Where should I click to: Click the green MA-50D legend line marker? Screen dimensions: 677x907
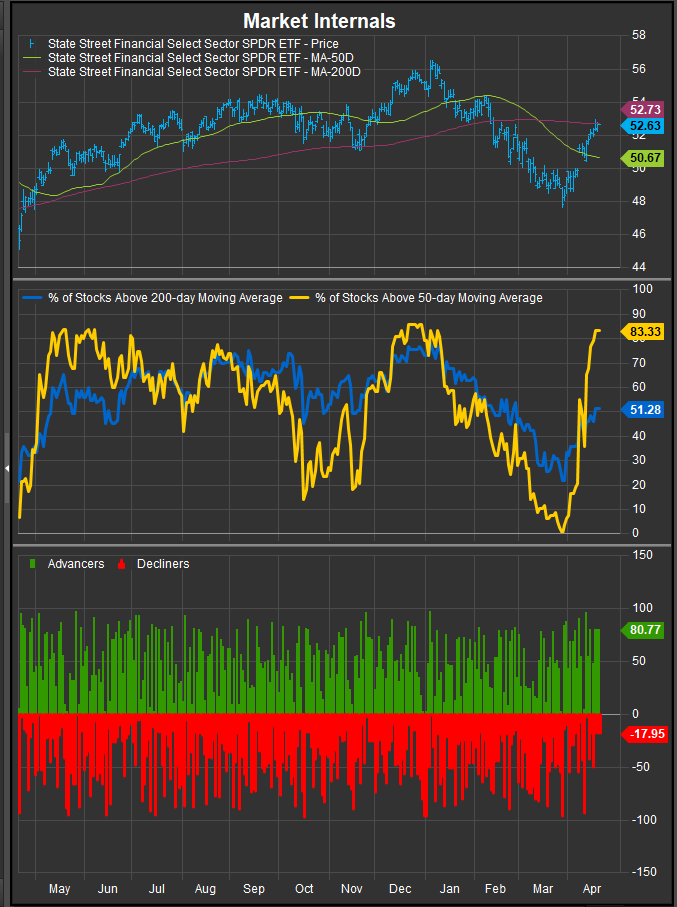32,58
